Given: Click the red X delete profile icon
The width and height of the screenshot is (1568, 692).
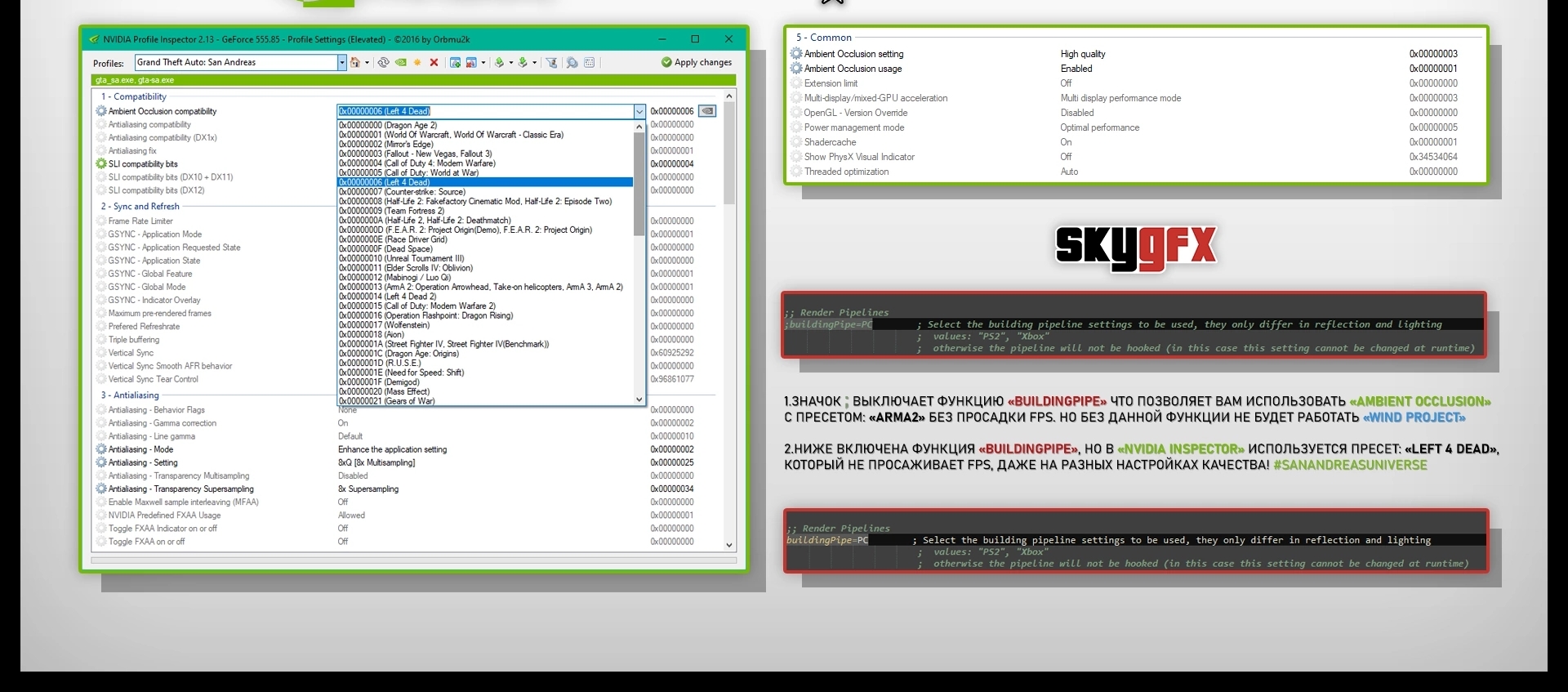Looking at the screenshot, I should coord(434,62).
